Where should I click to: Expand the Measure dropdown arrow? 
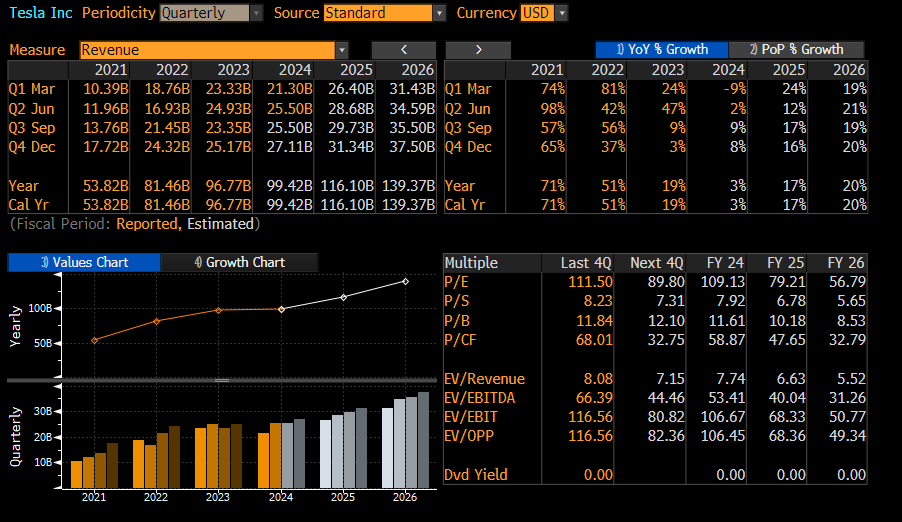pyautogui.click(x=342, y=50)
